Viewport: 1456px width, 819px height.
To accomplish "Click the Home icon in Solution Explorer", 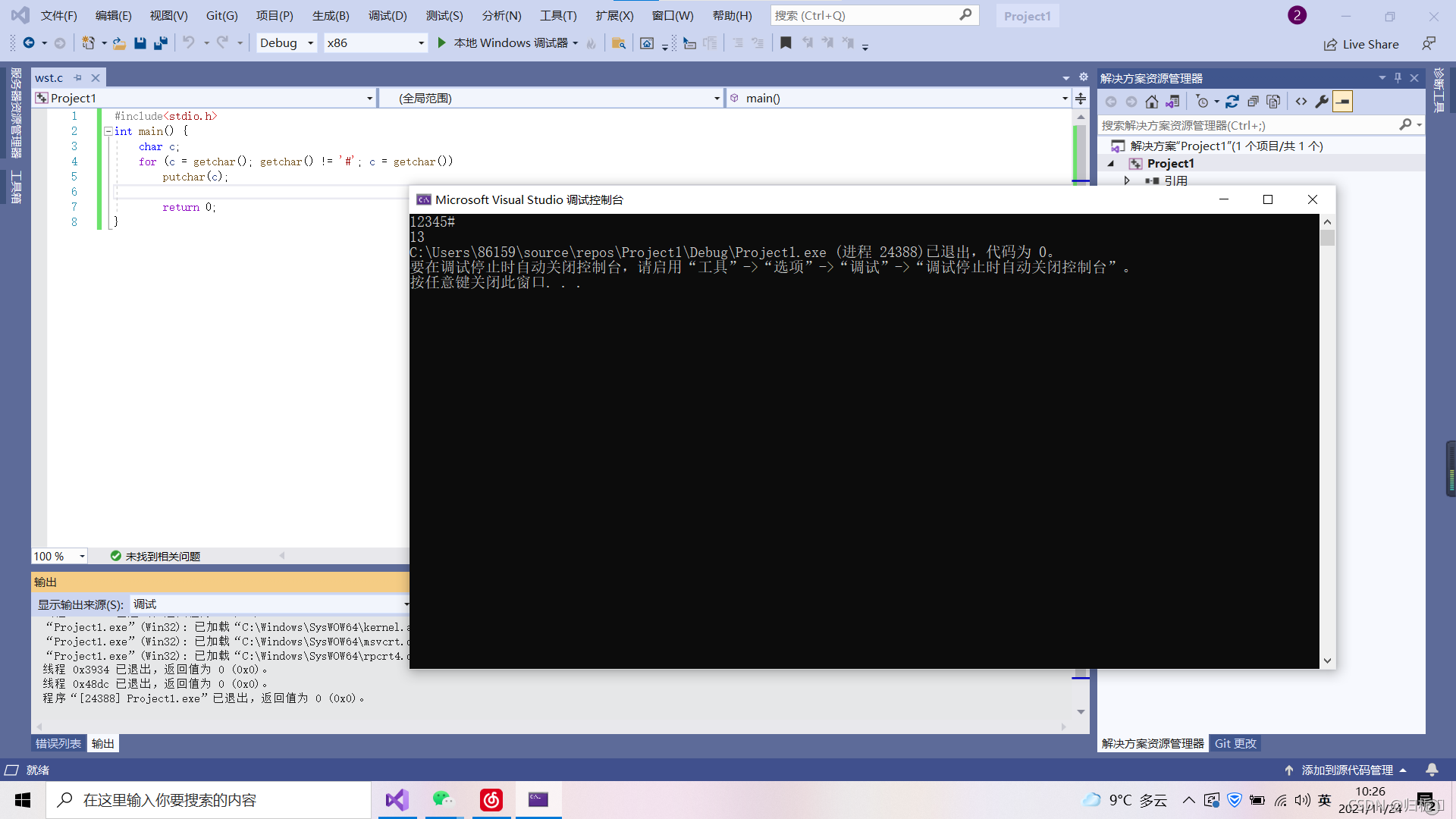I will click(x=1152, y=102).
